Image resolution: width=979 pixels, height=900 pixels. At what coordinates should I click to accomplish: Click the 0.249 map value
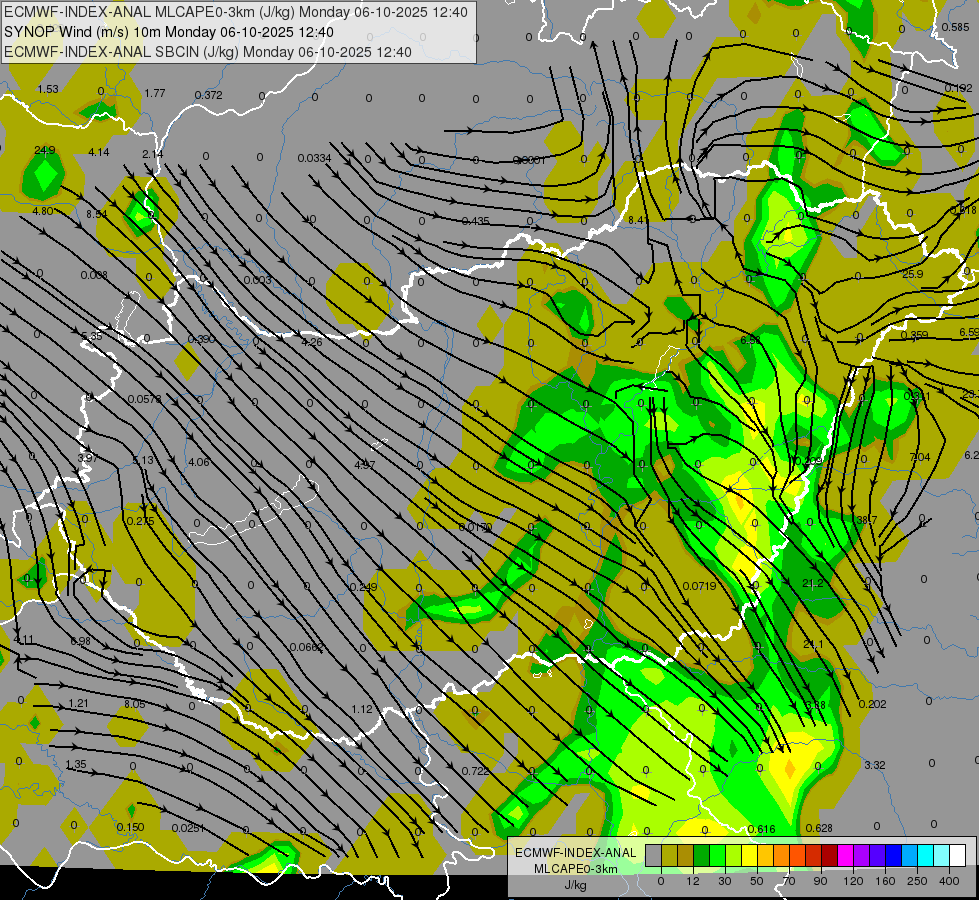point(363,587)
